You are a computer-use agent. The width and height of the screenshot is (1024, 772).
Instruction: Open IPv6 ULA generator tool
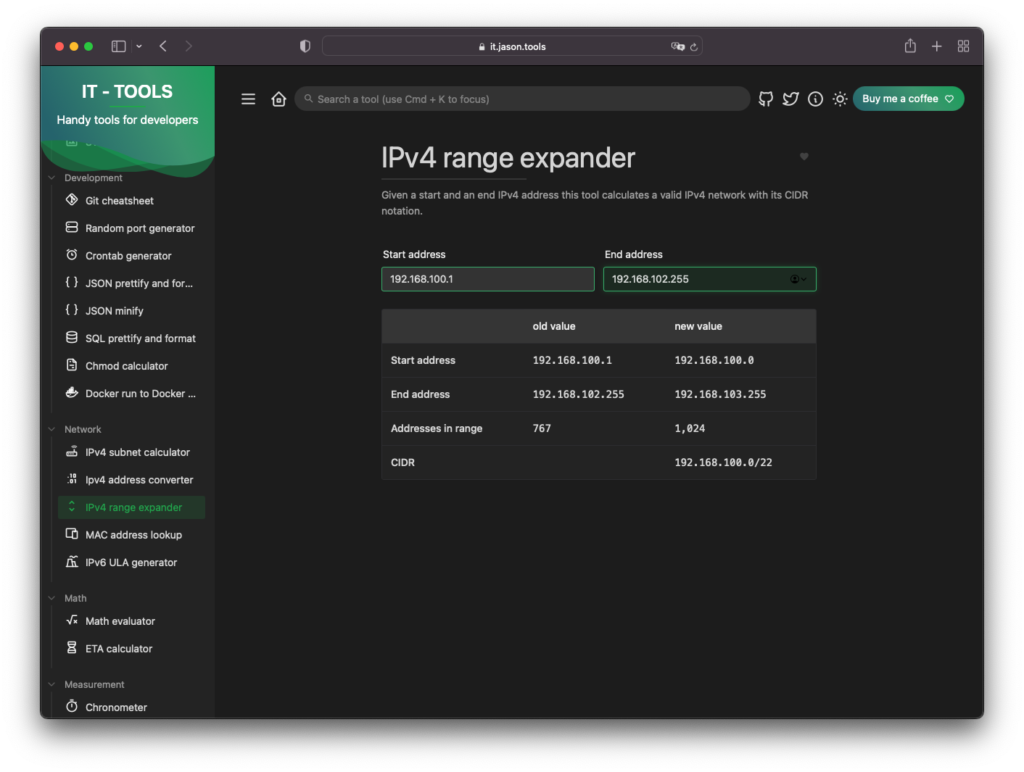coord(131,562)
